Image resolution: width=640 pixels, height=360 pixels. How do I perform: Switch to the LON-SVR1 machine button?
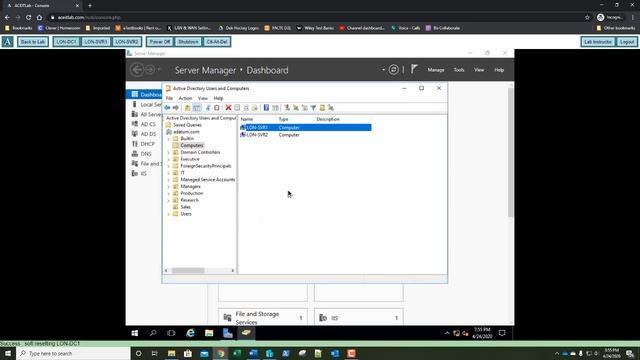[96, 42]
